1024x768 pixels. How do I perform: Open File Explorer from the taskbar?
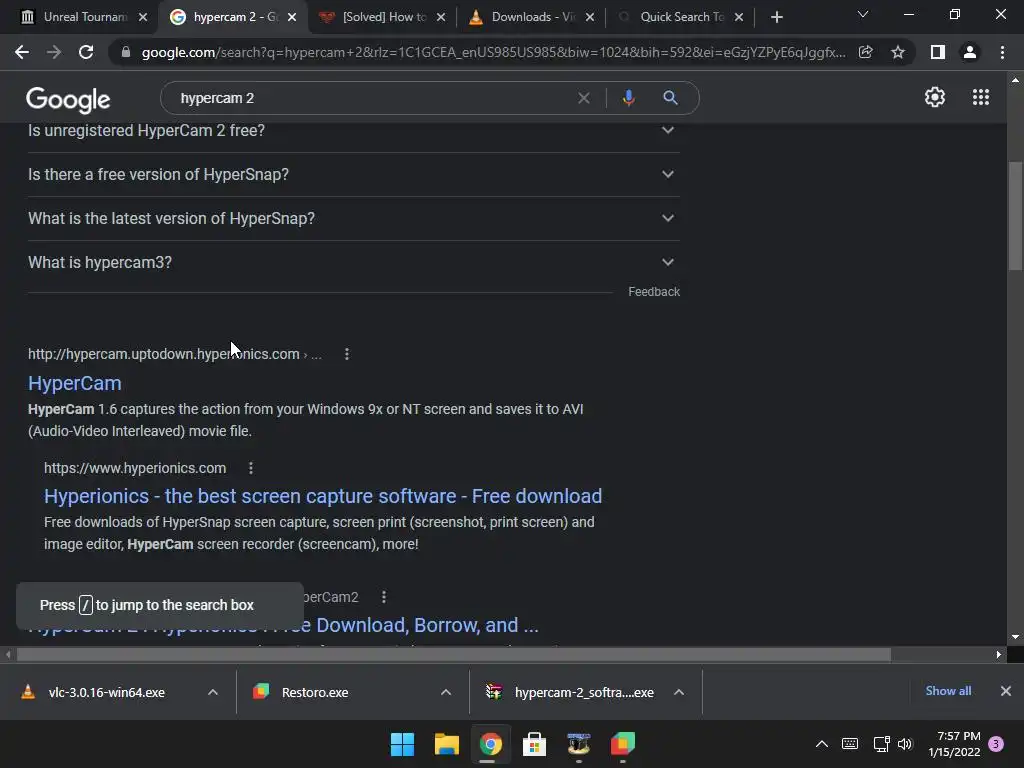click(447, 744)
